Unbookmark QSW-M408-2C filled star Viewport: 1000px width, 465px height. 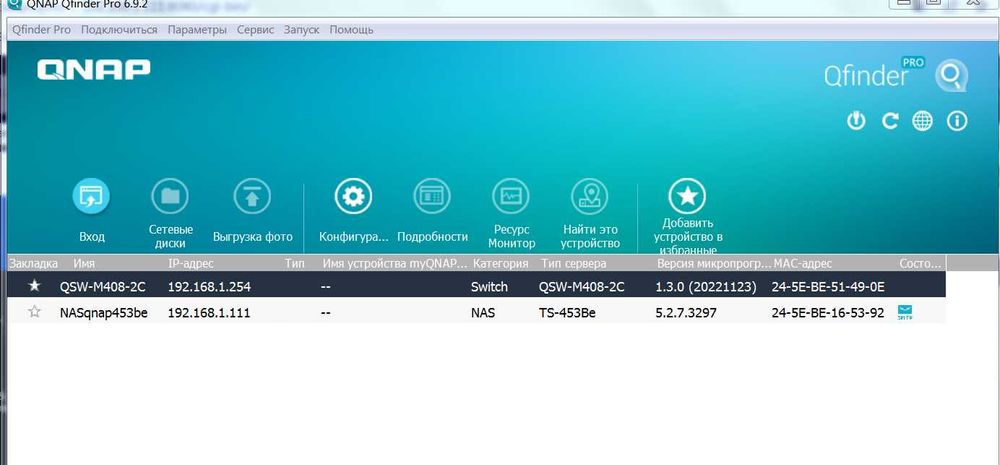34,286
